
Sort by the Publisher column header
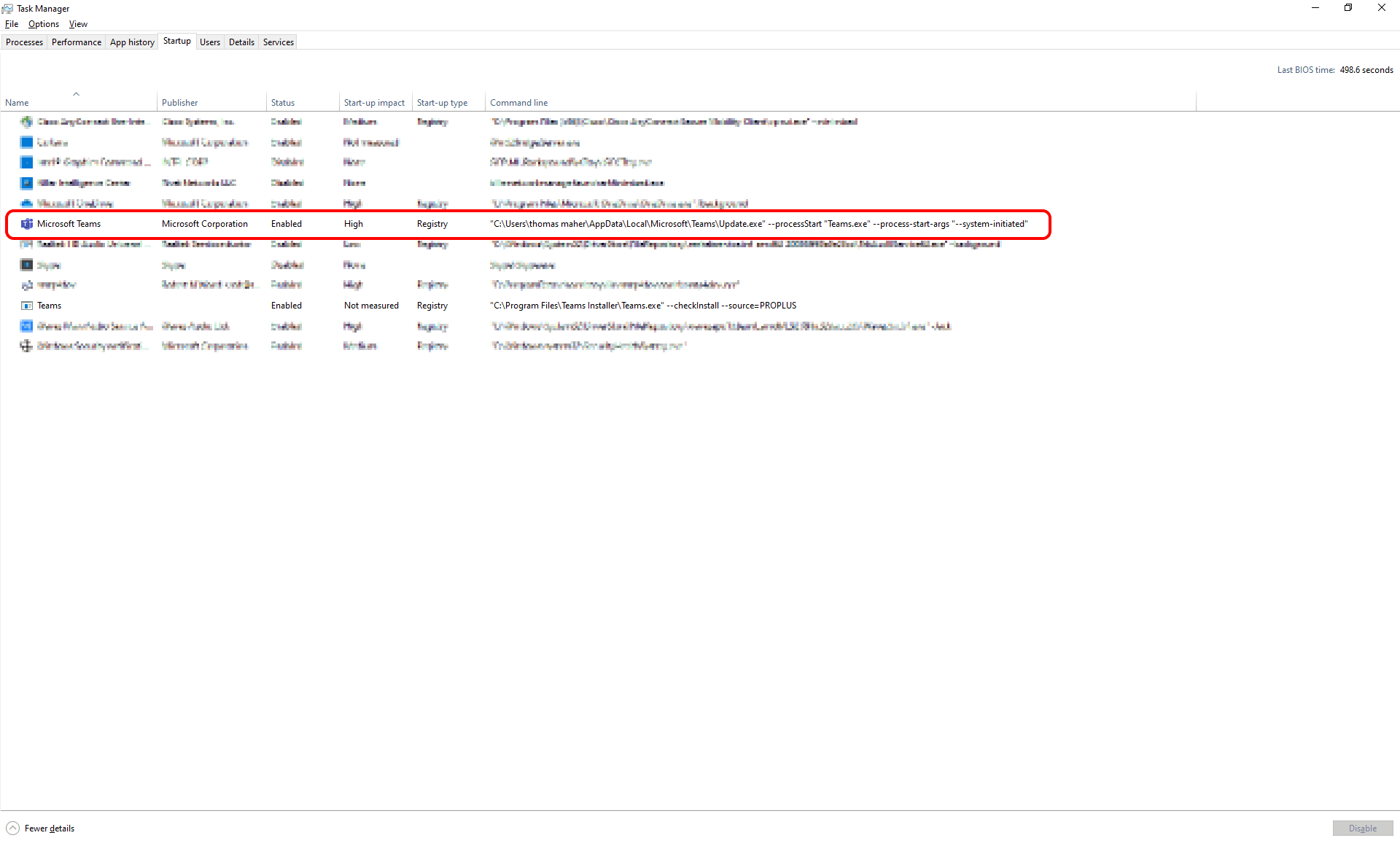pyautogui.click(x=180, y=103)
